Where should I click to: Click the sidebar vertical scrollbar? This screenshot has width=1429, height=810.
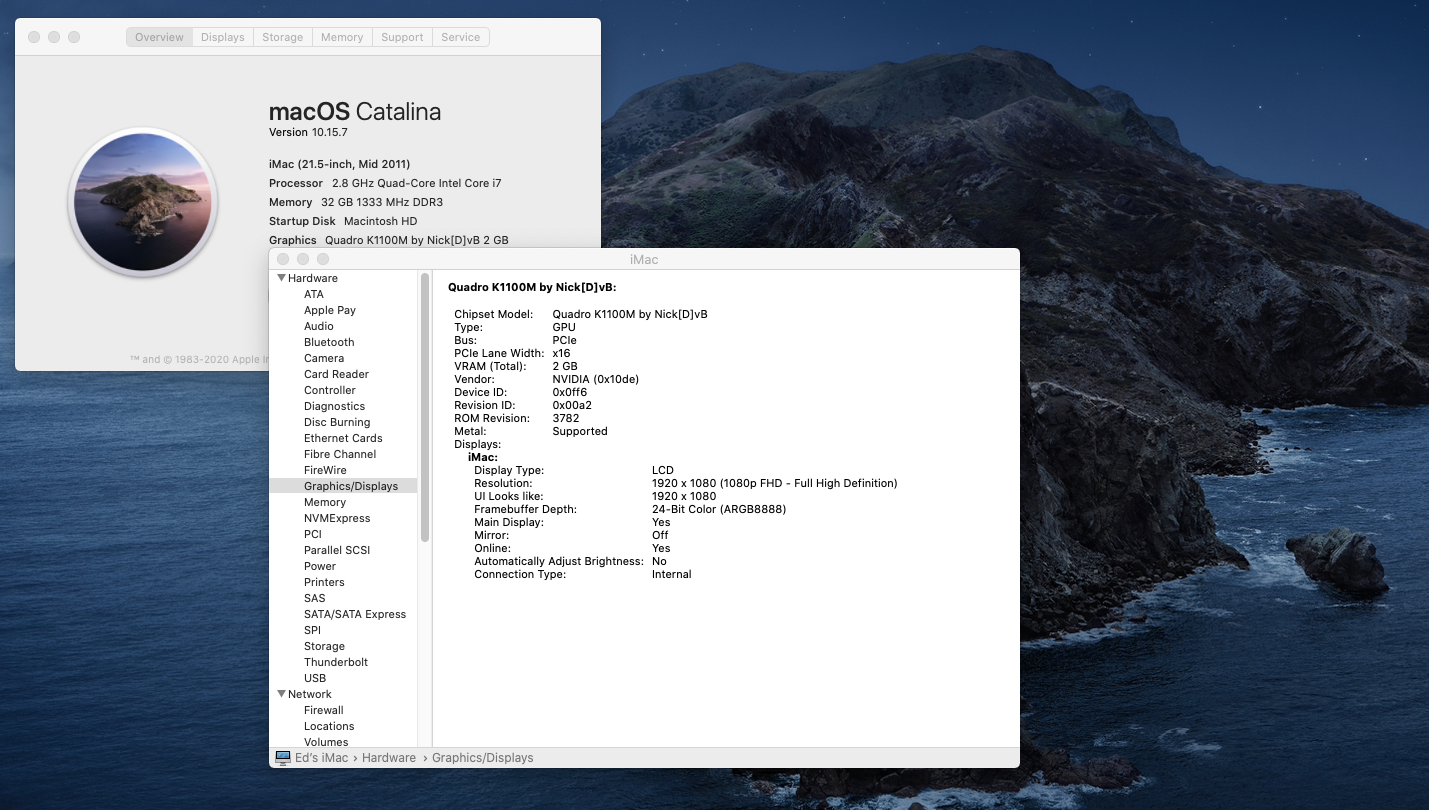425,408
